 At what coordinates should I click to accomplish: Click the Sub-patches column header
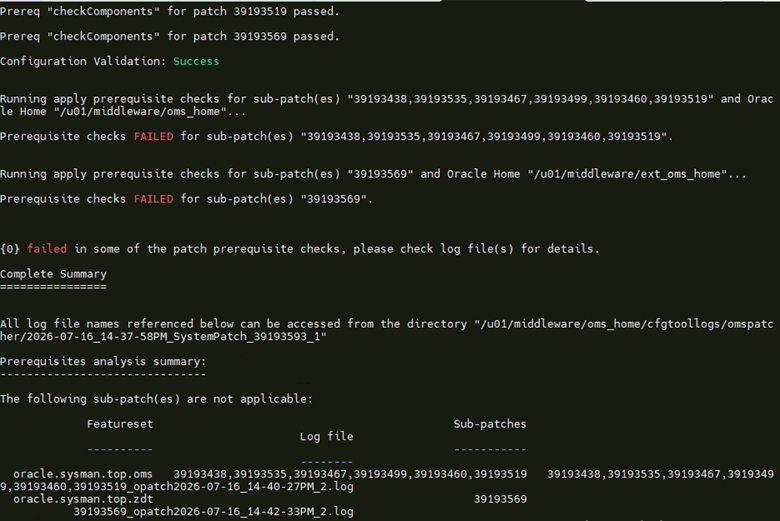point(490,424)
